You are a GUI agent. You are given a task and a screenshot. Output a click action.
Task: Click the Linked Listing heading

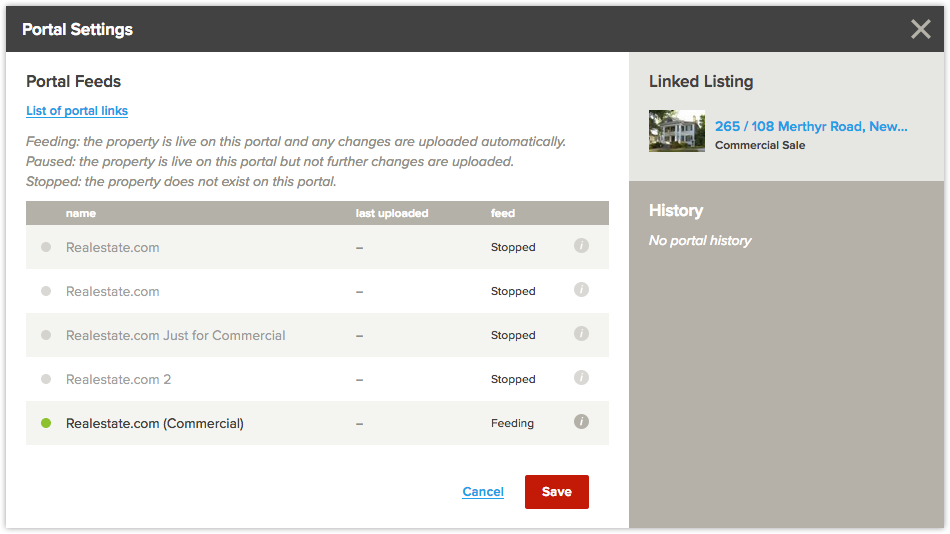pyautogui.click(x=701, y=81)
